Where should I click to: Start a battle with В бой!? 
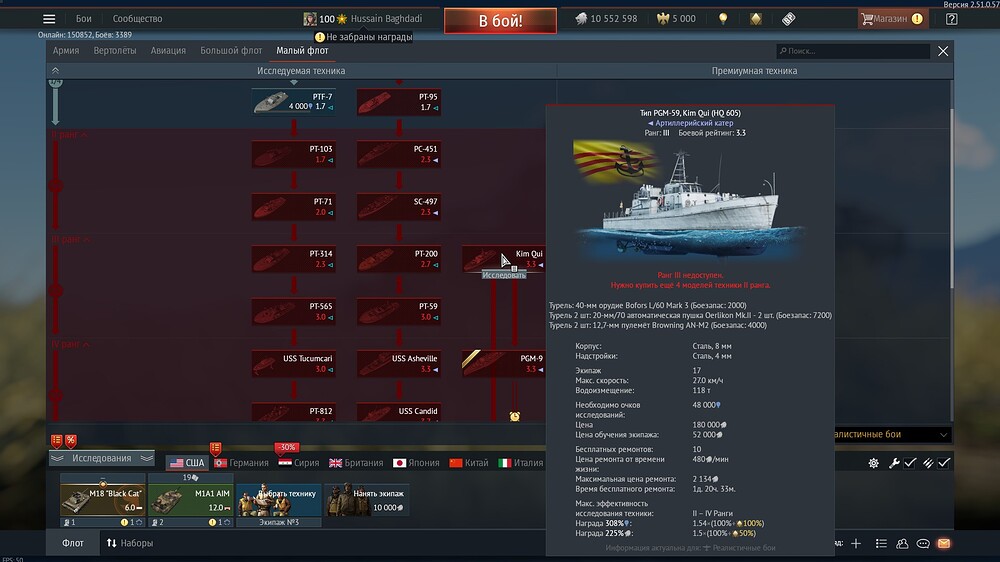click(500, 20)
